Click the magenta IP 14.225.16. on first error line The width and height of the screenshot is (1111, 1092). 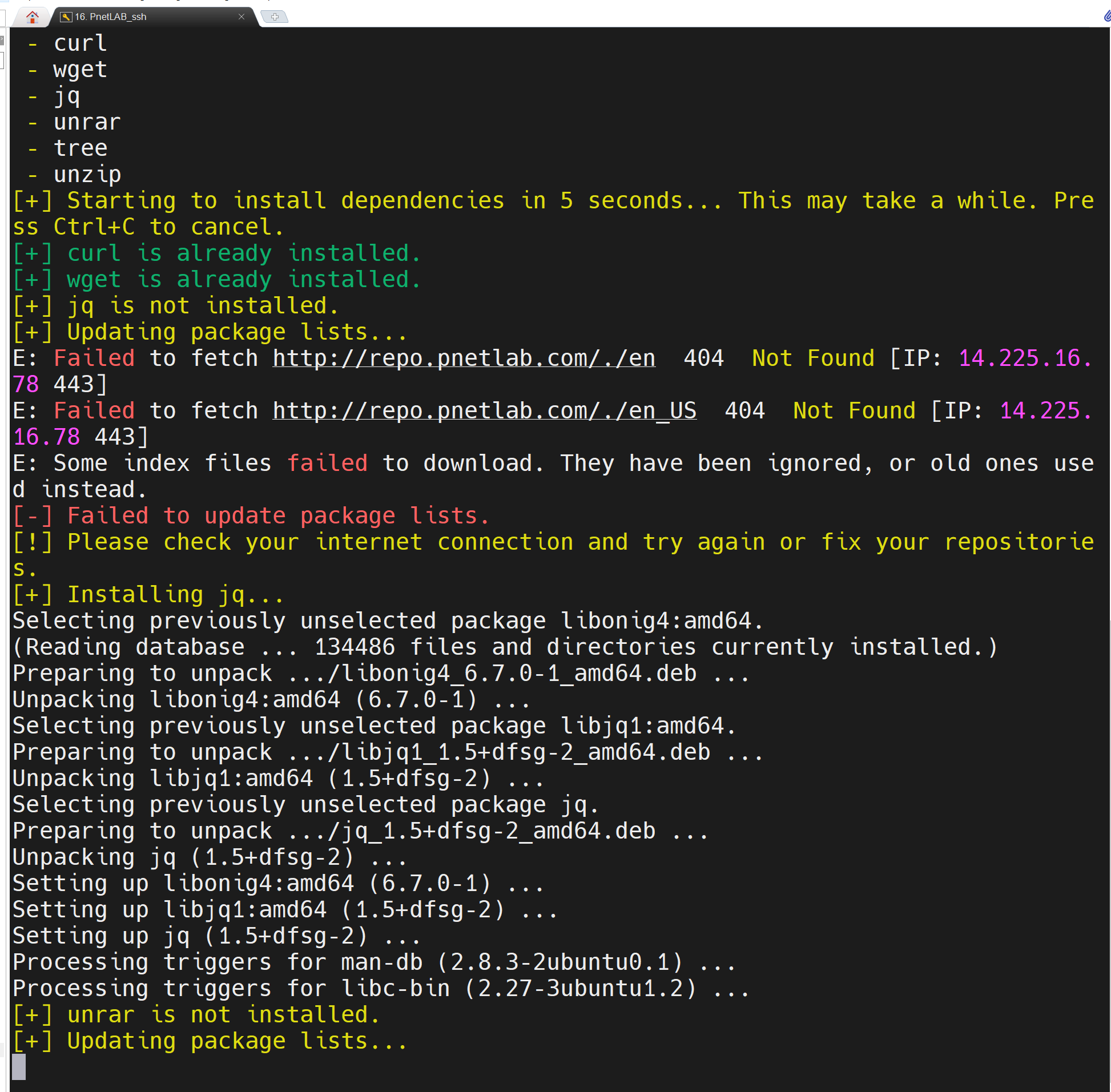(1024, 358)
